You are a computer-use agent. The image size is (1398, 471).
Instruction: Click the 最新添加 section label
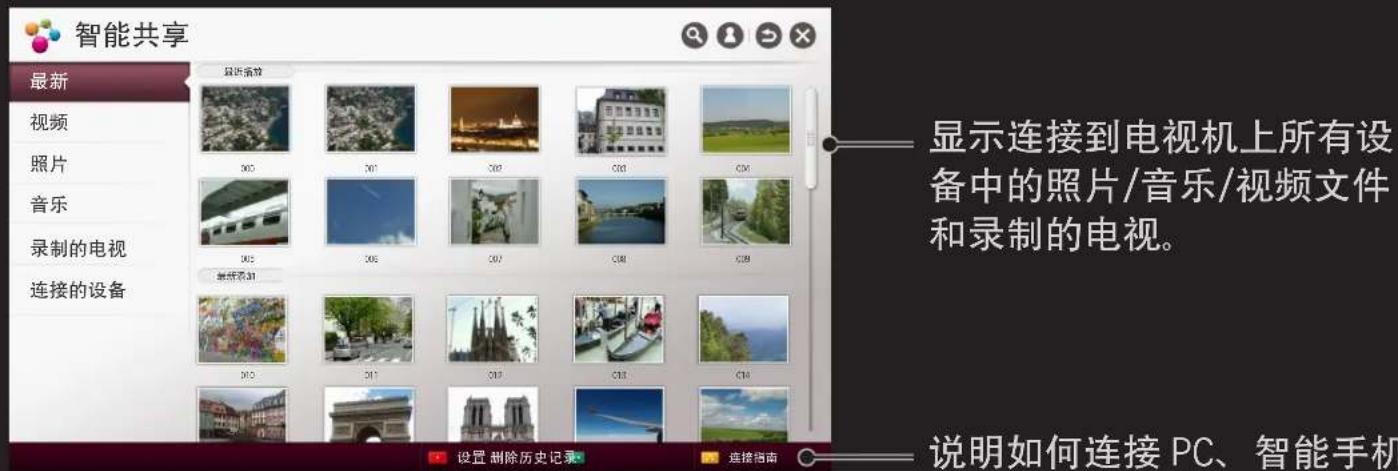coord(239,275)
